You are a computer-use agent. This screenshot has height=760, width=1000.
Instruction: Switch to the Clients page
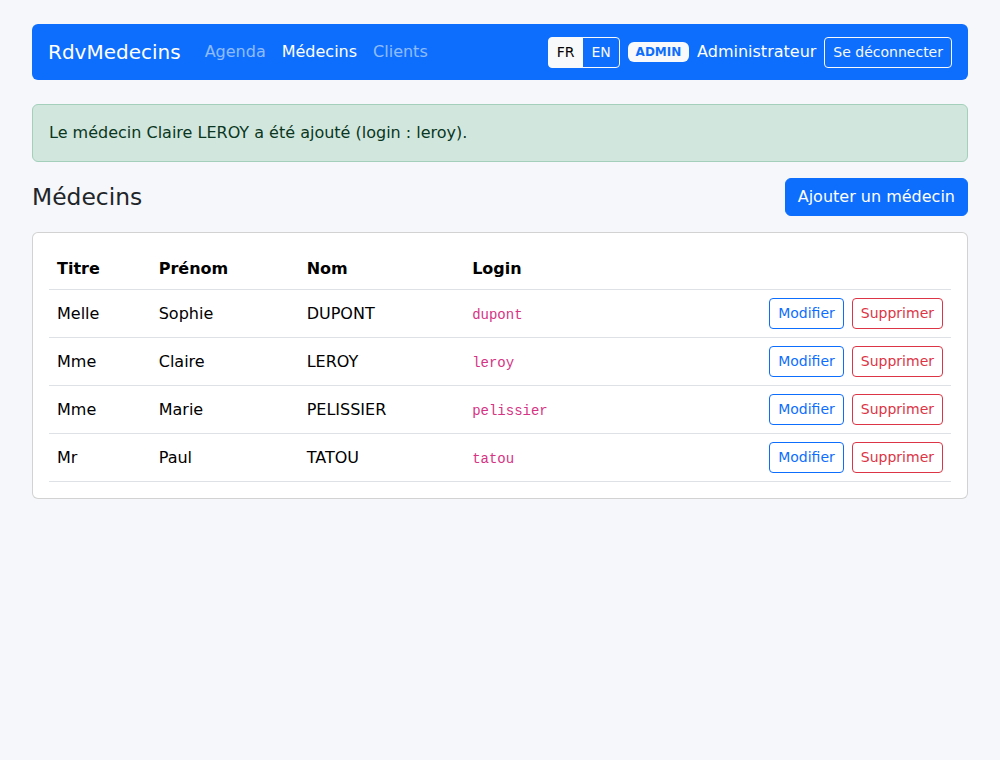(401, 52)
